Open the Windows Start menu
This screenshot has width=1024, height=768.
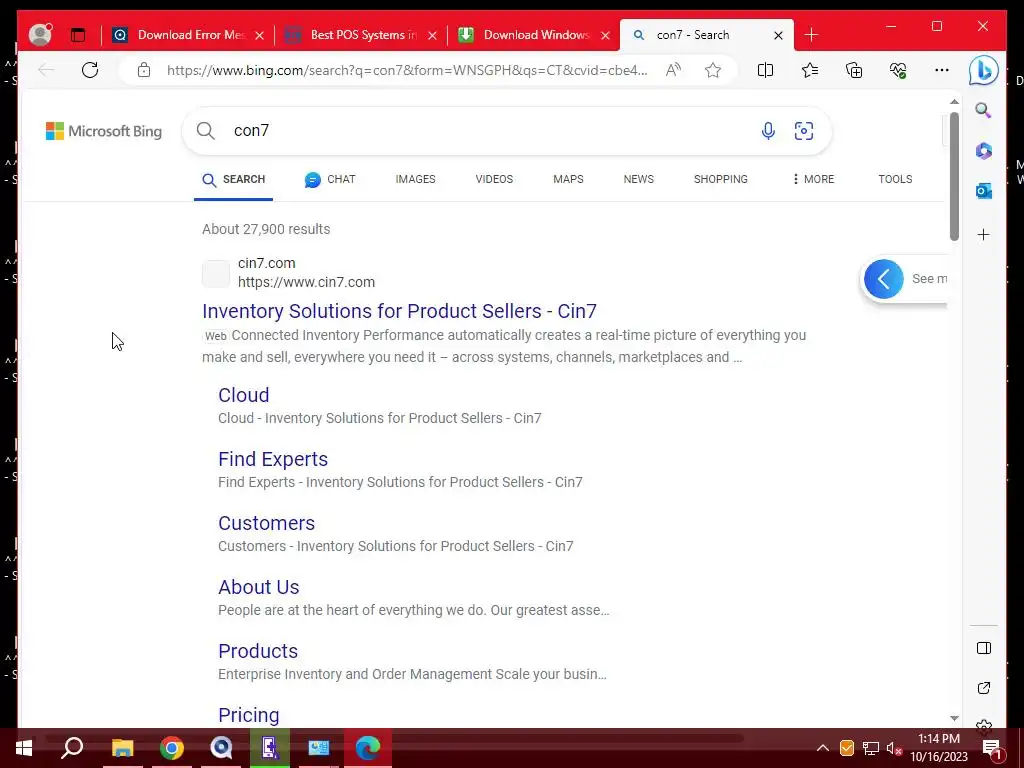[24, 748]
